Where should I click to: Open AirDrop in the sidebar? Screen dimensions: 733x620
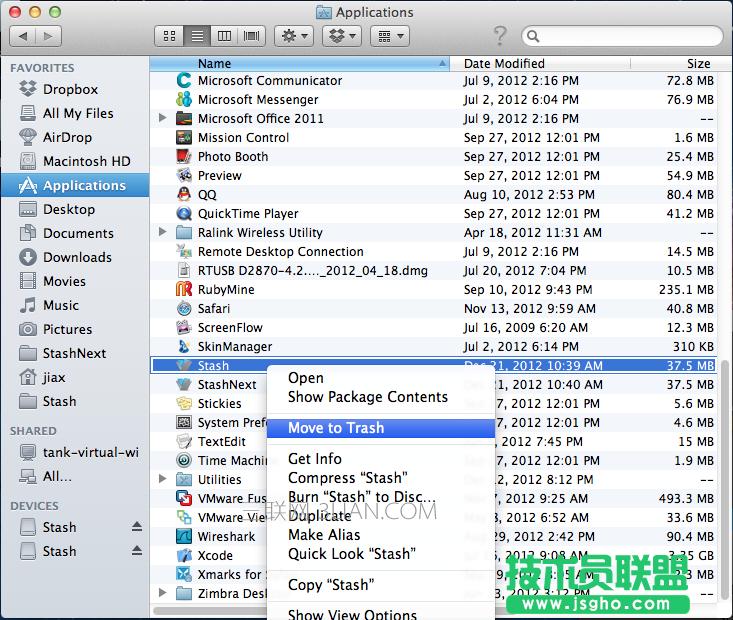[x=66, y=137]
